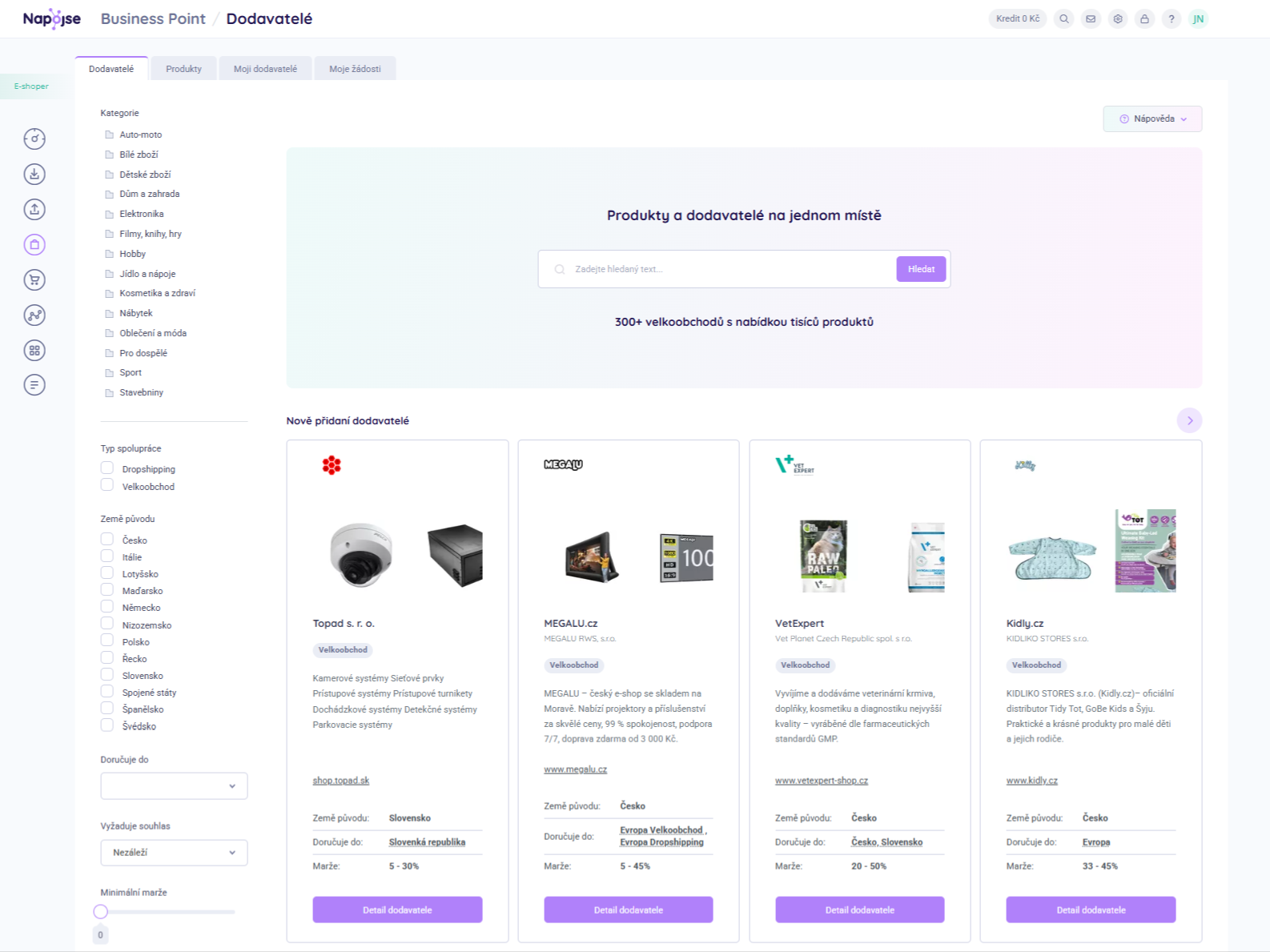Expand the Nápověda help dropdown
This screenshot has width=1270, height=952.
coord(1152,118)
